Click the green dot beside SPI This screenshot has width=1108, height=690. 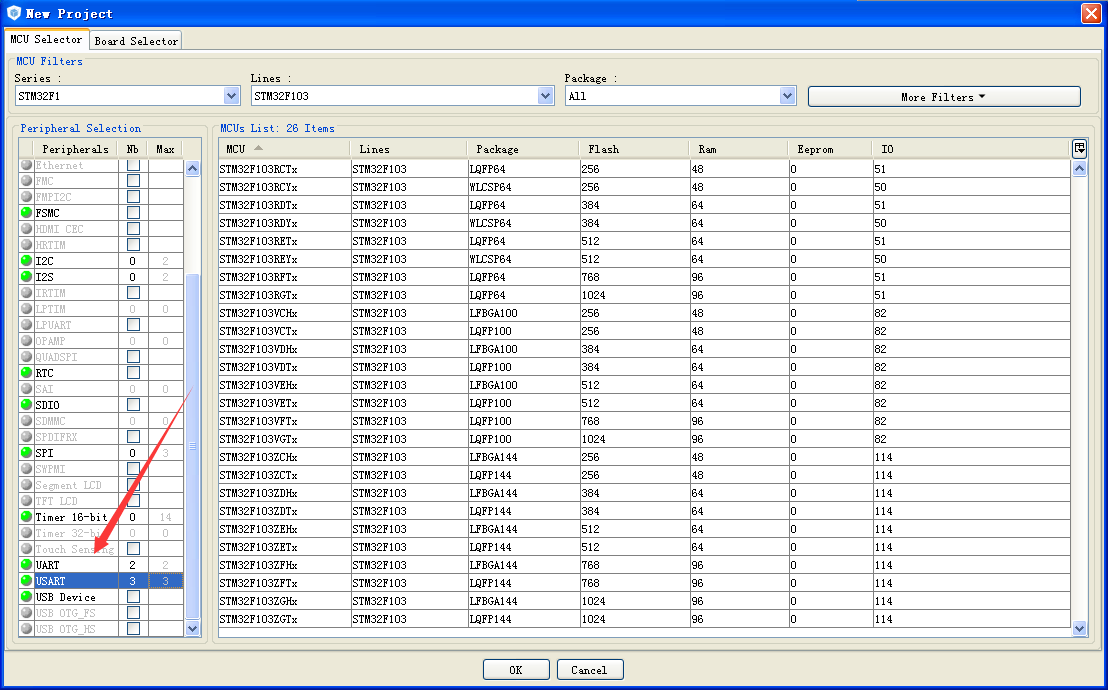click(26, 452)
